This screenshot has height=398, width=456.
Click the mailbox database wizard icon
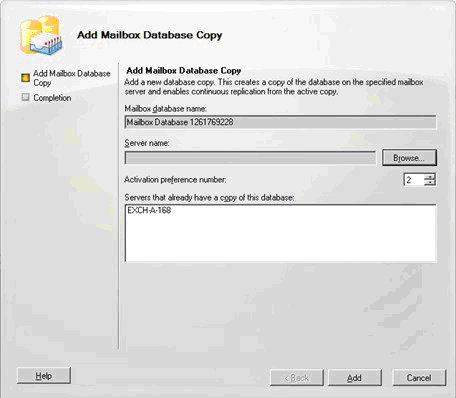[x=41, y=35]
